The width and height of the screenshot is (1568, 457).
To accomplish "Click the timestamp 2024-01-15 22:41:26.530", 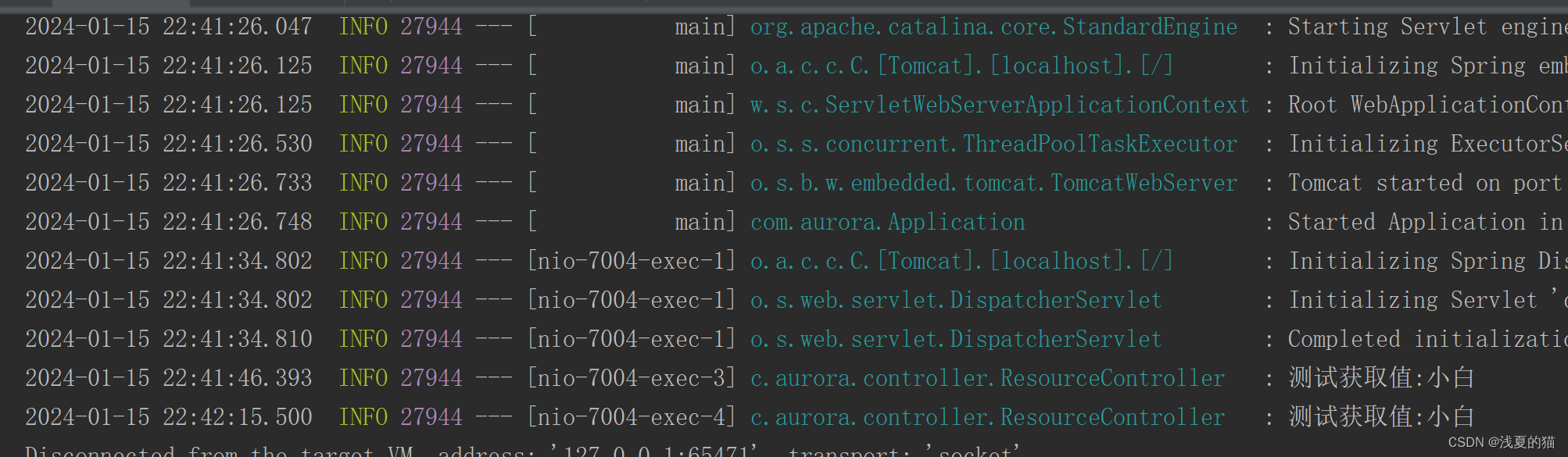I will pos(169,145).
